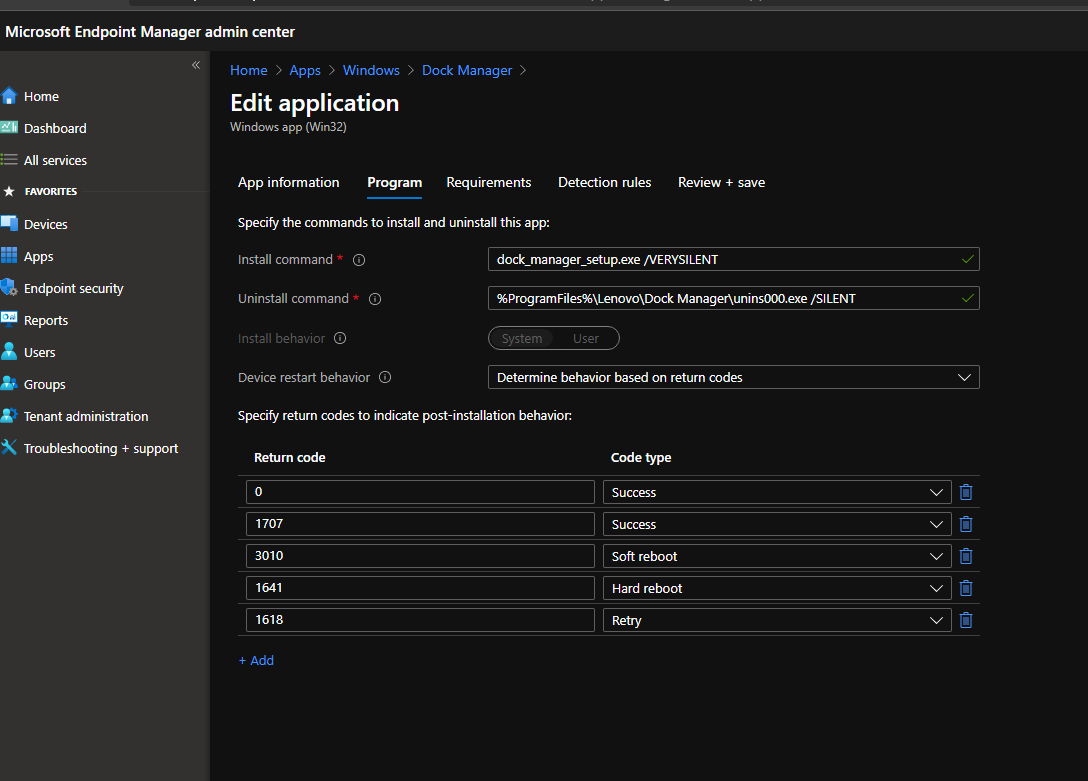Delete the 1707 return code row
Image resolution: width=1088 pixels, height=781 pixels.
(x=965, y=524)
